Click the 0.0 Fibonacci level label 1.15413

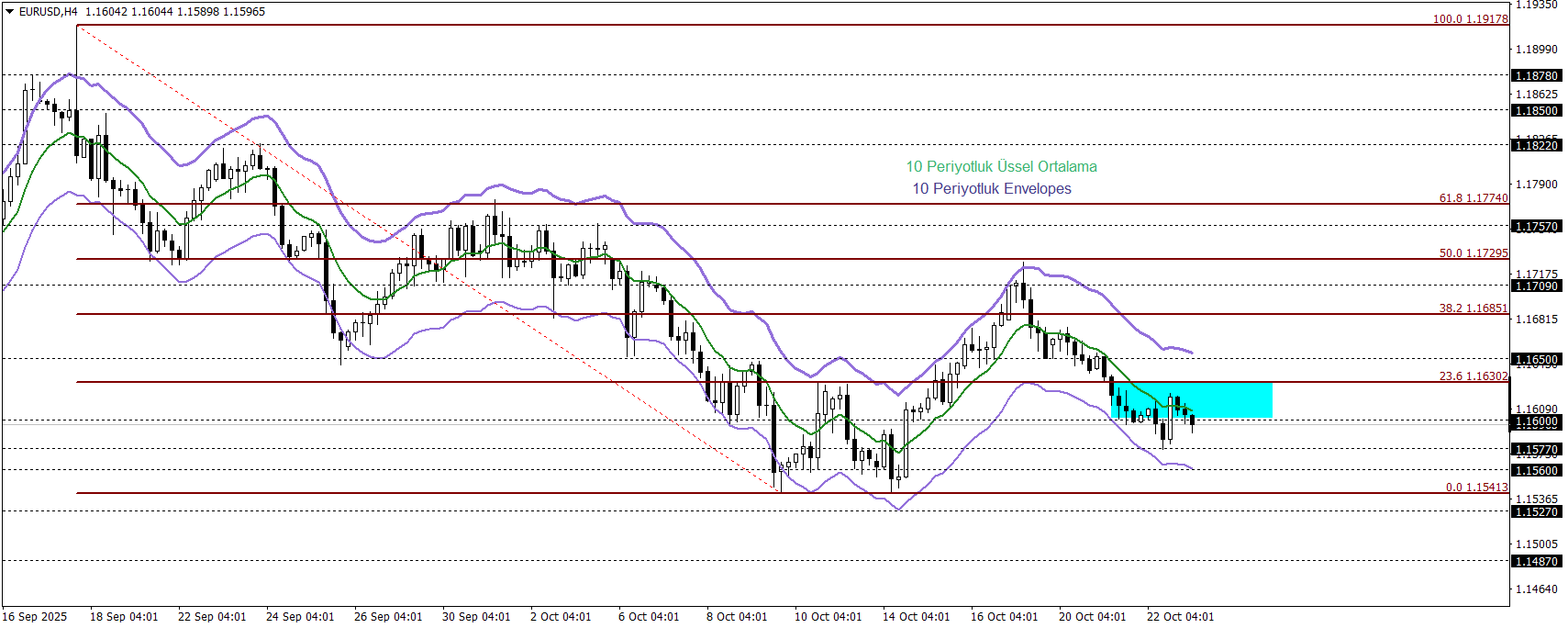pos(1476,488)
